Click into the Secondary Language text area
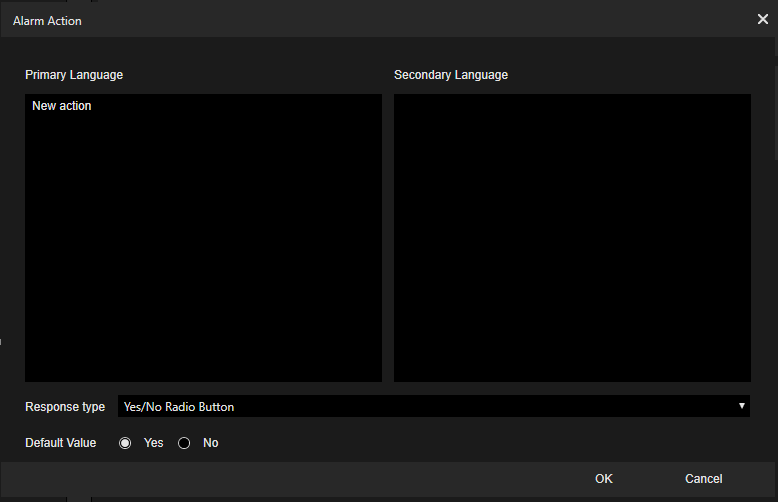The height and width of the screenshot is (502, 778). (x=572, y=238)
